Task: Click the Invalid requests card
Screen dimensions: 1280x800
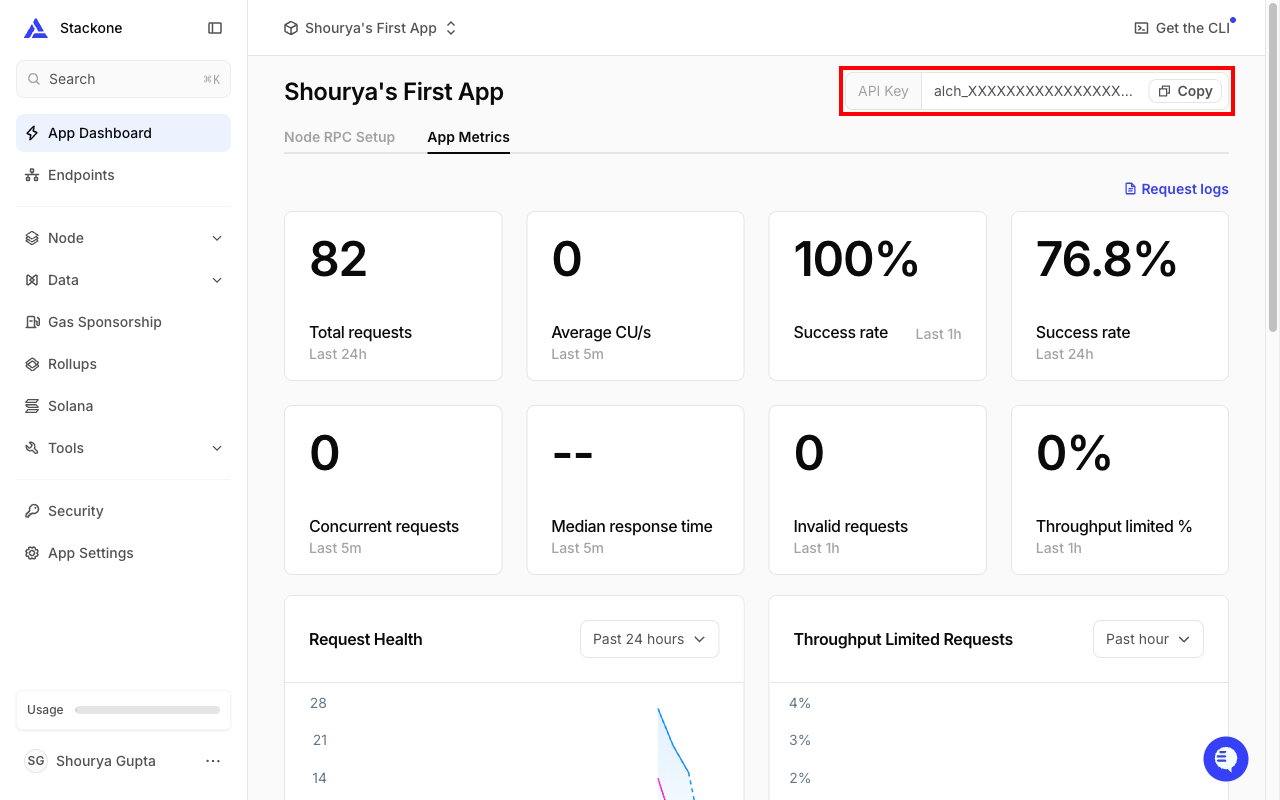Action: point(877,490)
